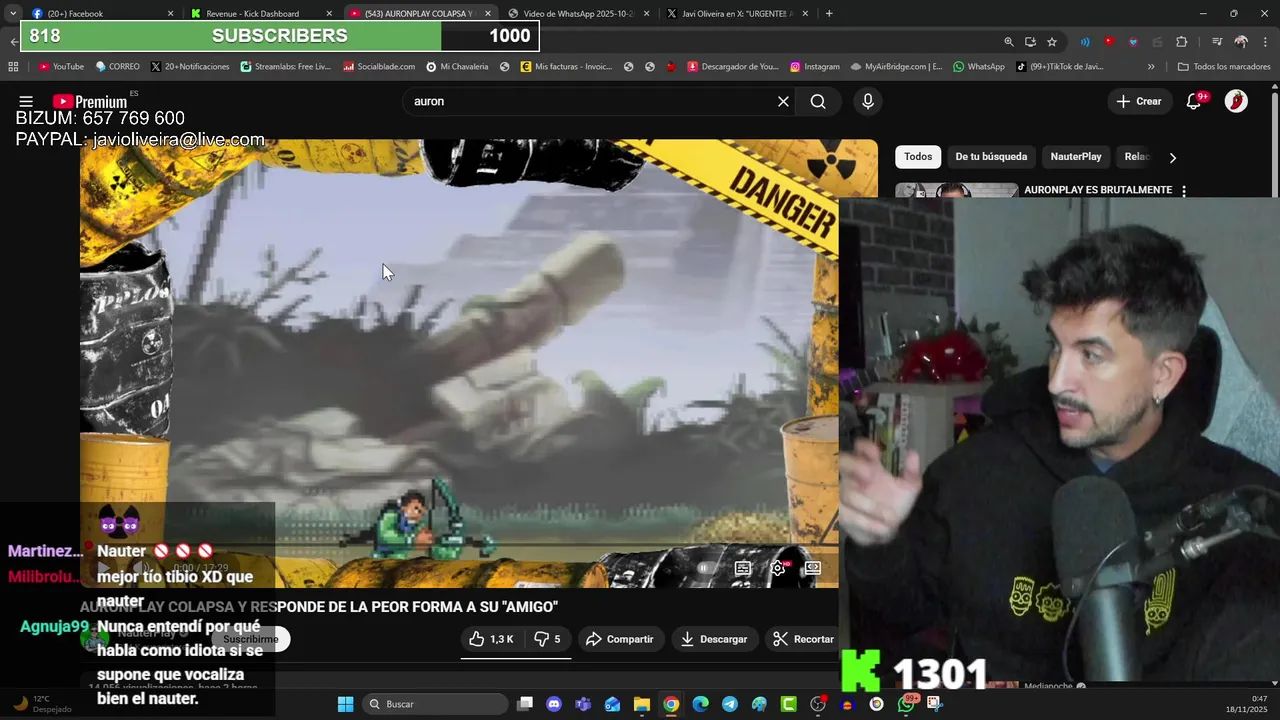Open options for 'AURONPLAY ES BRUTALMENTE' video
This screenshot has height=720, width=1280.
click(1184, 190)
